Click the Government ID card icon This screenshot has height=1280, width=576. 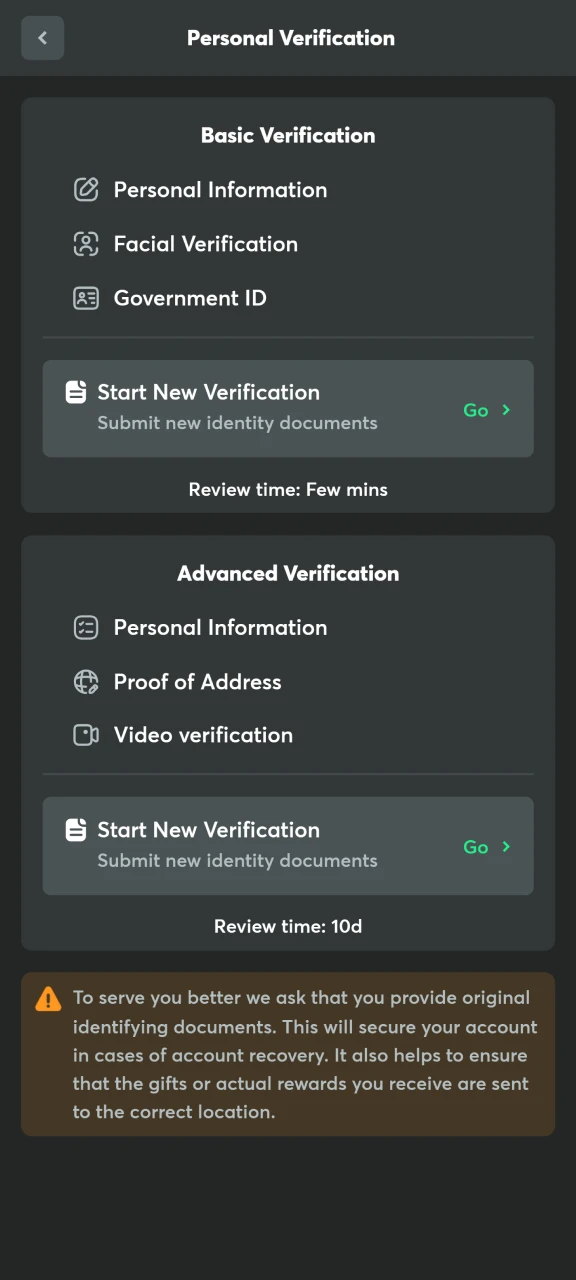pos(86,297)
